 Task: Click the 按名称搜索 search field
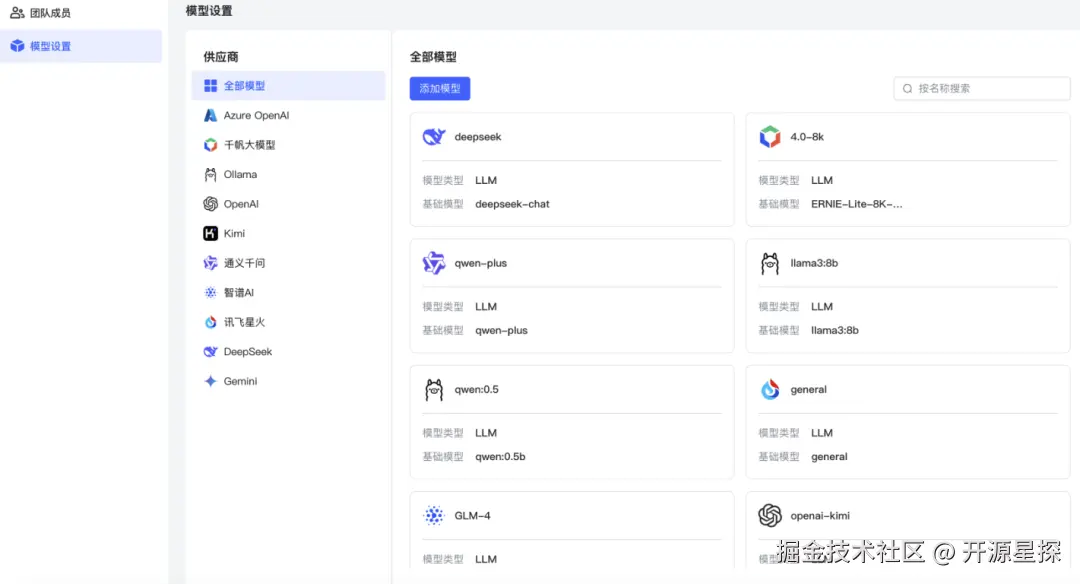tap(981, 88)
